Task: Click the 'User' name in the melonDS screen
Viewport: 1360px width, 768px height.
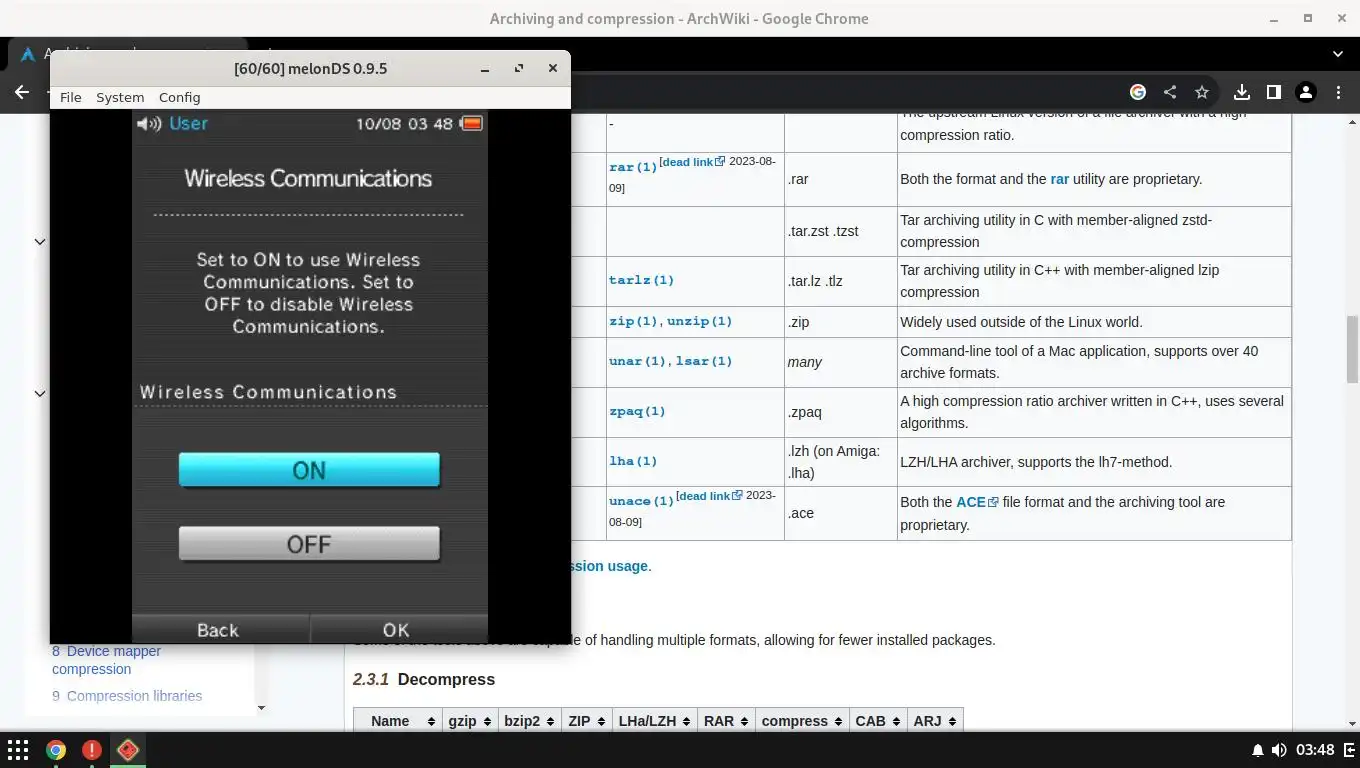Action: tap(188, 124)
